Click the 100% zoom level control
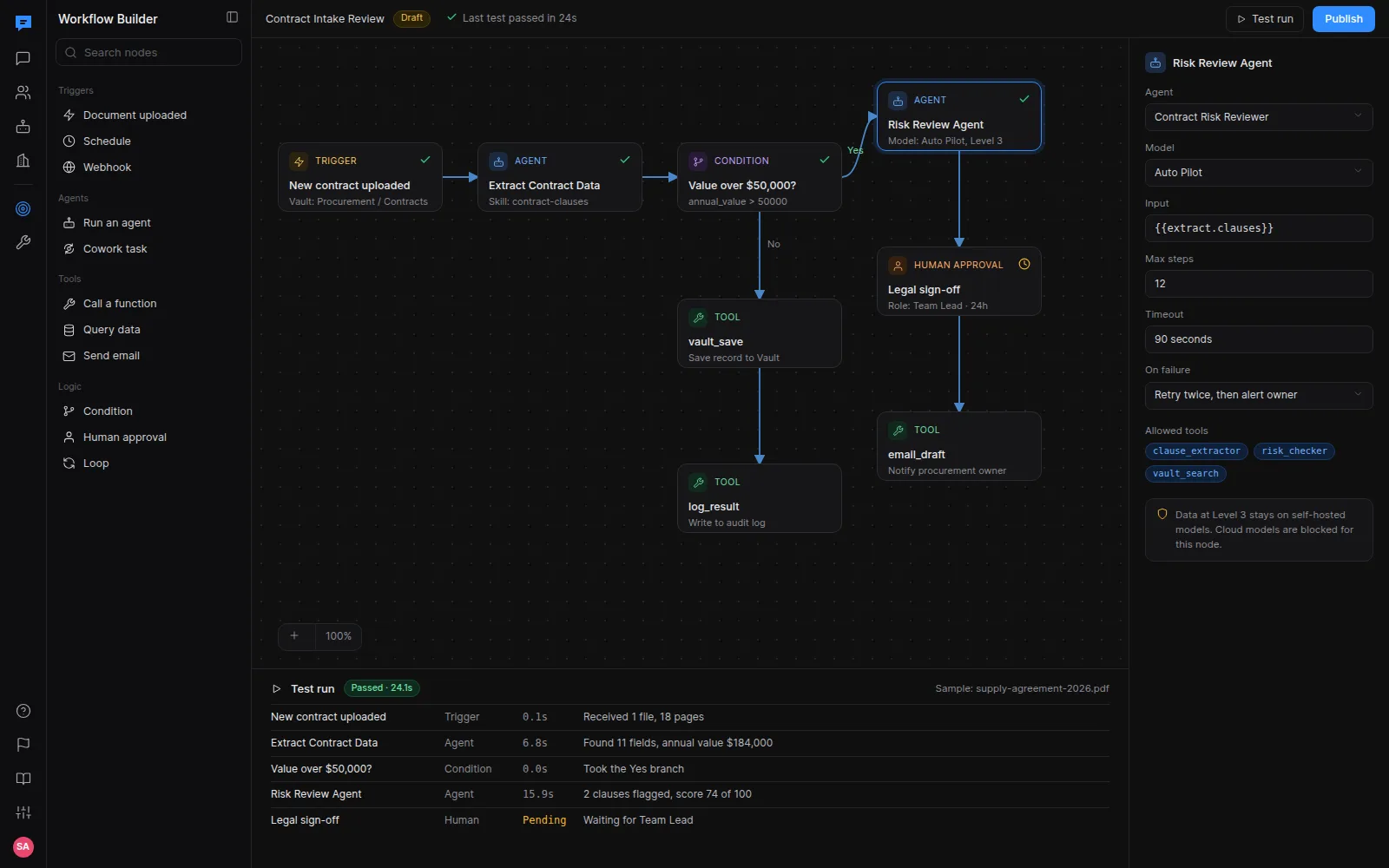This screenshot has width=1389, height=868. pyautogui.click(x=339, y=636)
